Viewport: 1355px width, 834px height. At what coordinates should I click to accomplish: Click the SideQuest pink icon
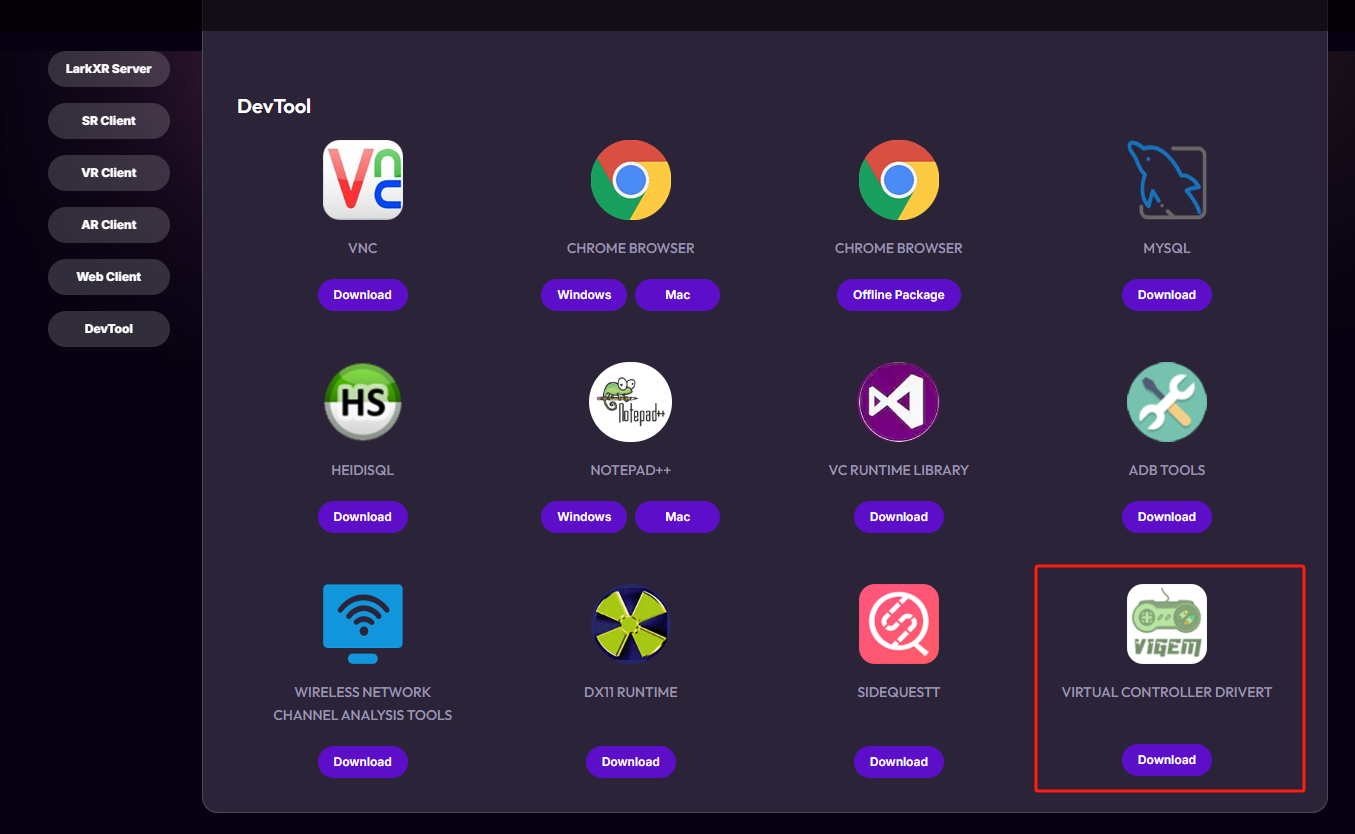(x=899, y=624)
